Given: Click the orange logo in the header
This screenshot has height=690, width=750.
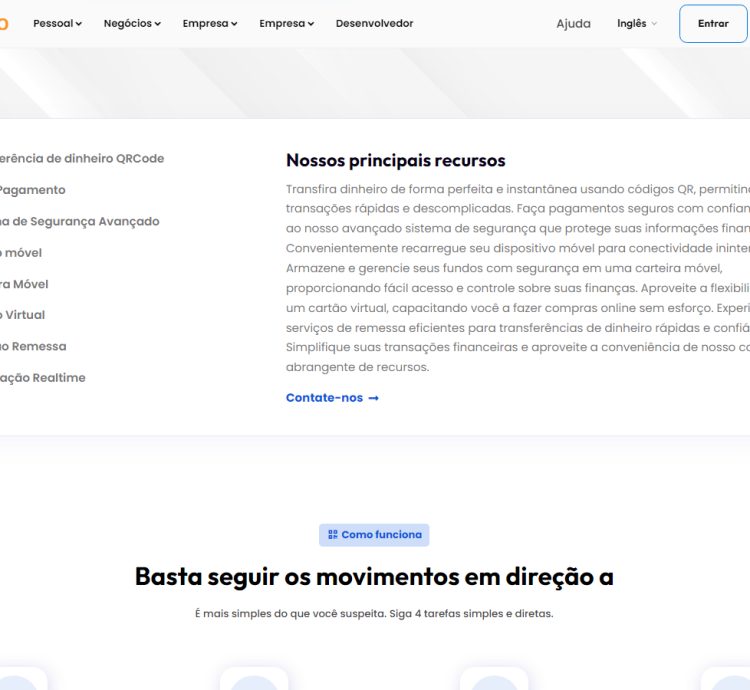Looking at the screenshot, I should (3, 24).
